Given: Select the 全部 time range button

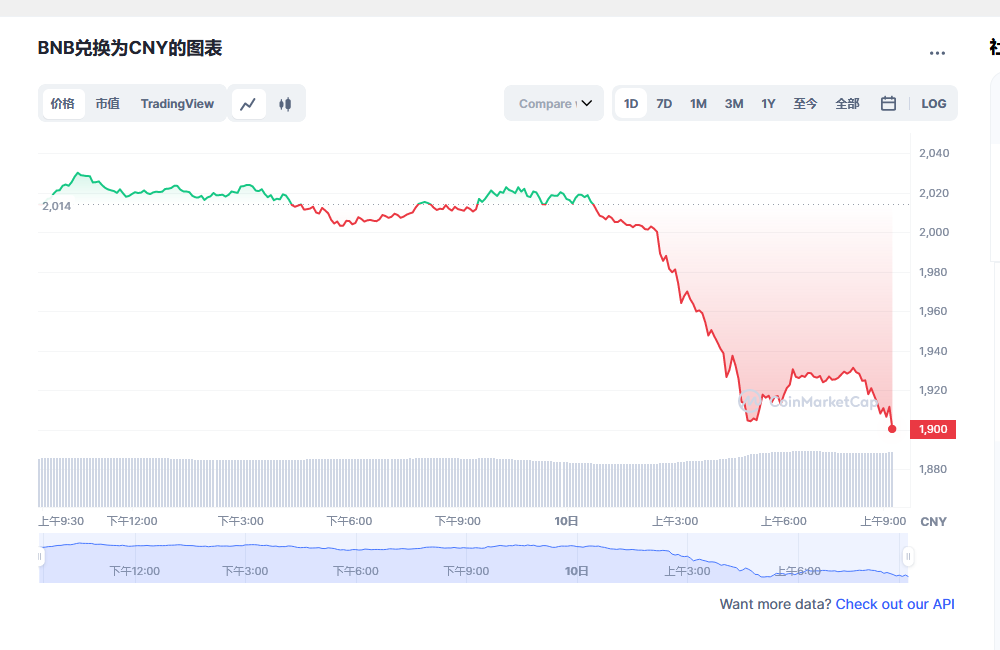Looking at the screenshot, I should 847,104.
